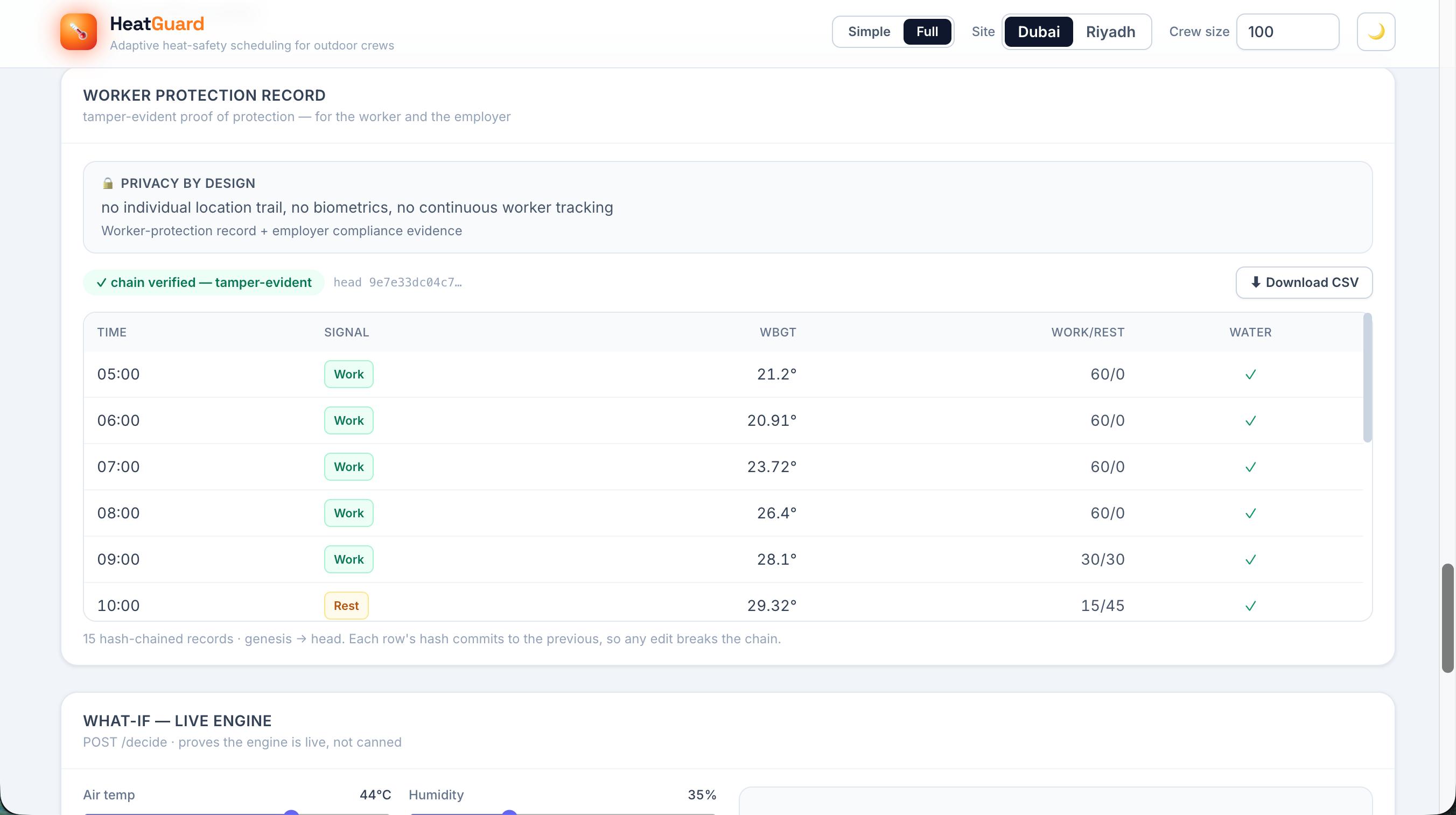
Task: Click the HeatGuard thermometer logo icon
Action: [x=79, y=32]
